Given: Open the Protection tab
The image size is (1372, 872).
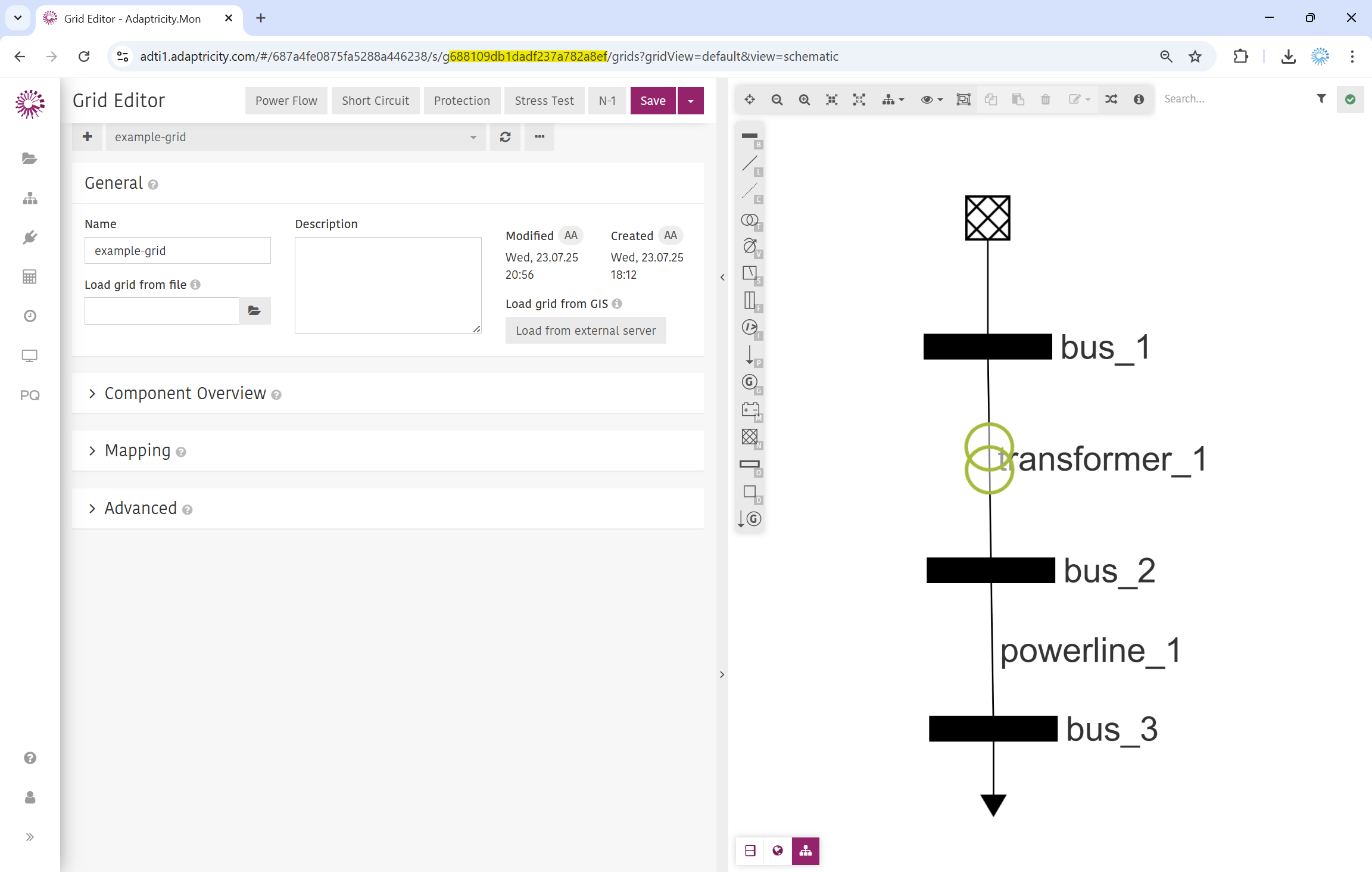Looking at the screenshot, I should click(x=462, y=101).
